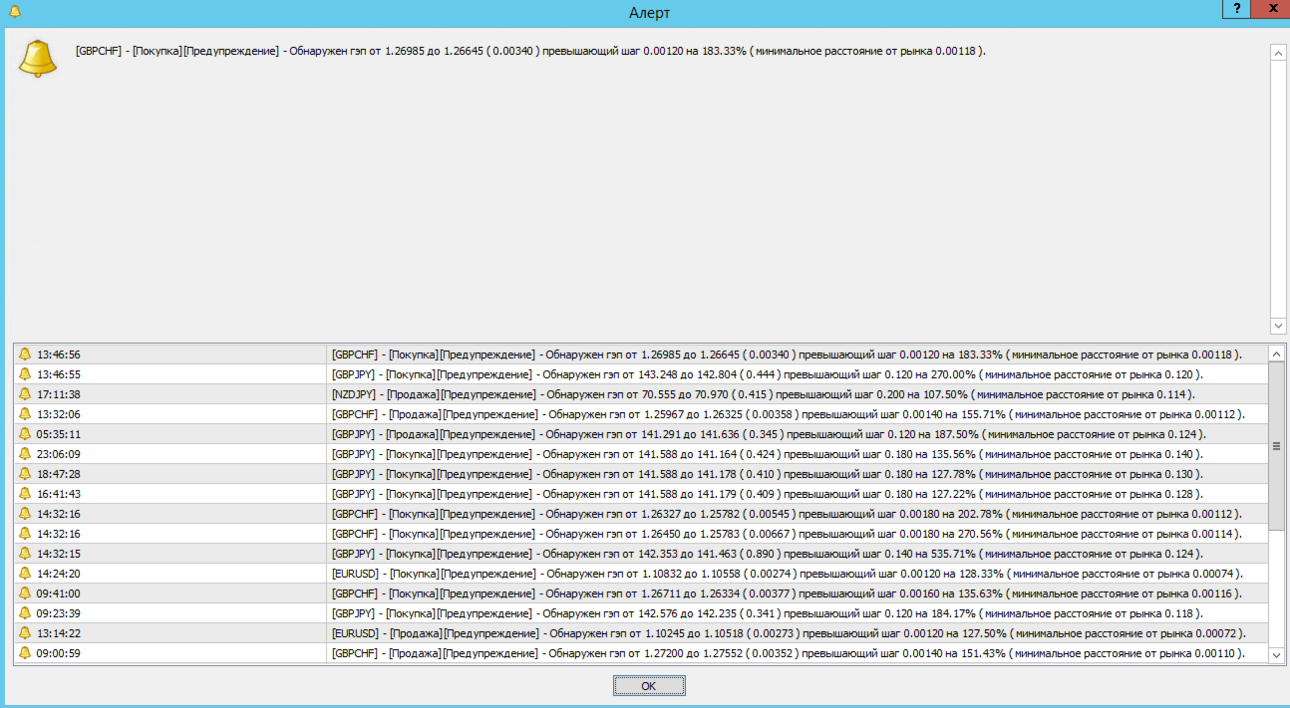Click the bell icon beside 23:06:09
This screenshot has height=708, width=1290.
(x=25, y=454)
